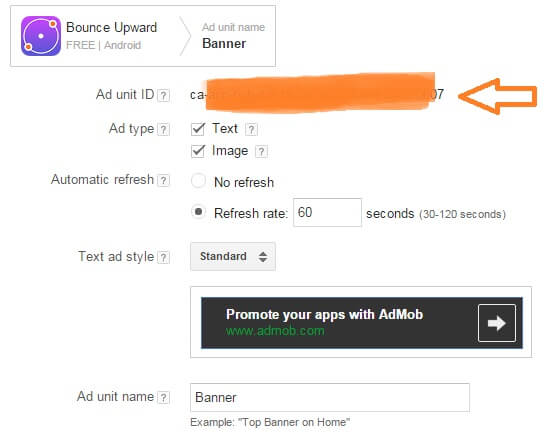
Task: Select the No refresh radio option
Action: coord(198,181)
